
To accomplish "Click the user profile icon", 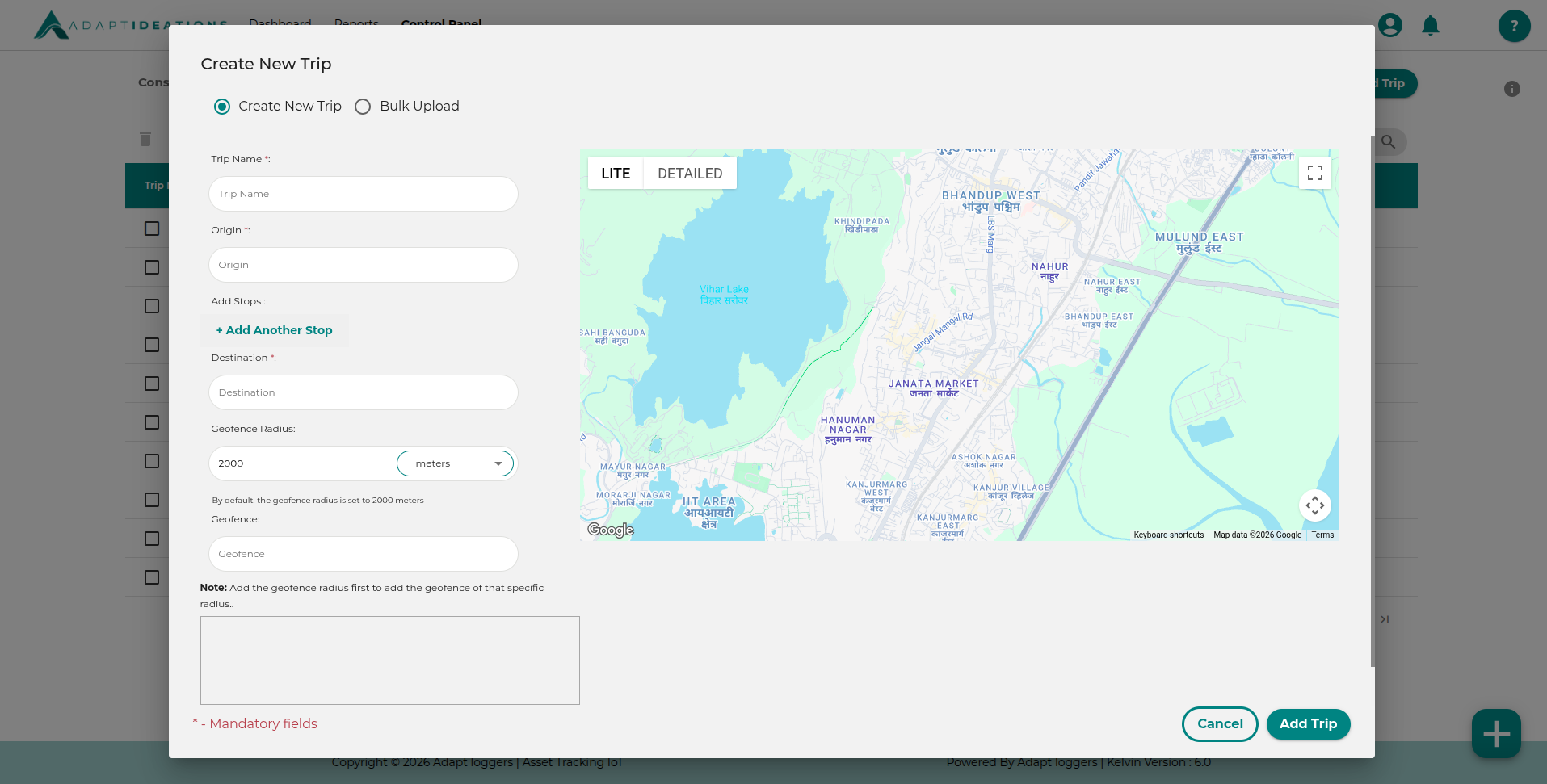I will click(1389, 26).
